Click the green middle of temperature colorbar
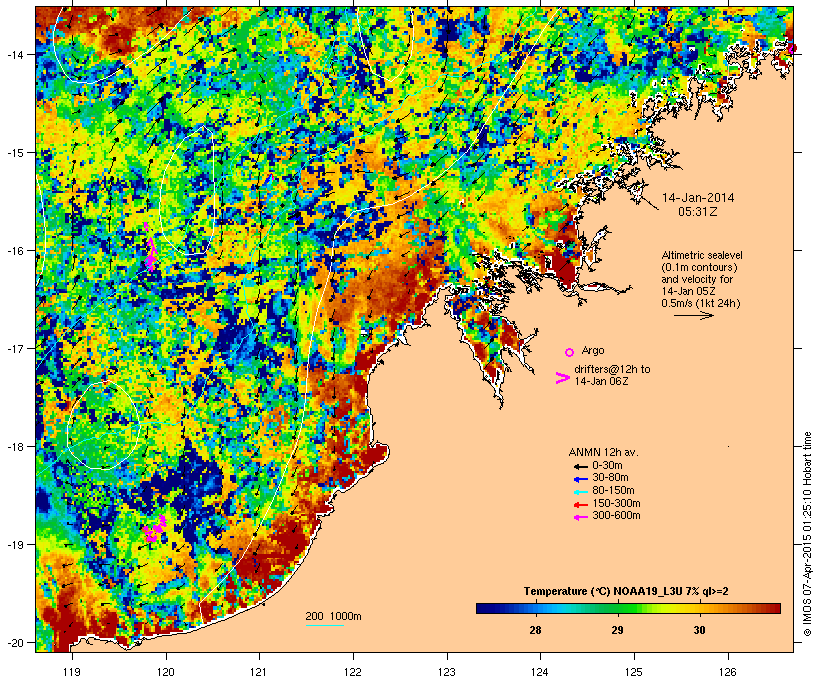The height and width of the screenshot is (680, 820). click(628, 608)
